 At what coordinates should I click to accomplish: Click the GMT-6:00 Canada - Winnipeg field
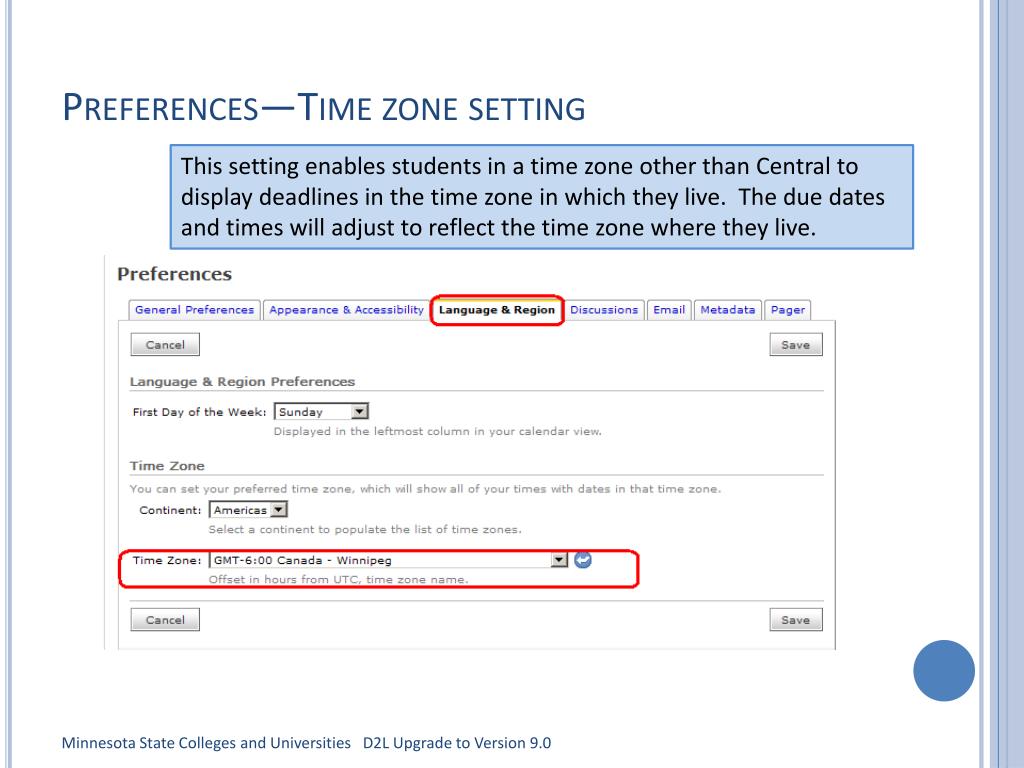click(x=389, y=560)
